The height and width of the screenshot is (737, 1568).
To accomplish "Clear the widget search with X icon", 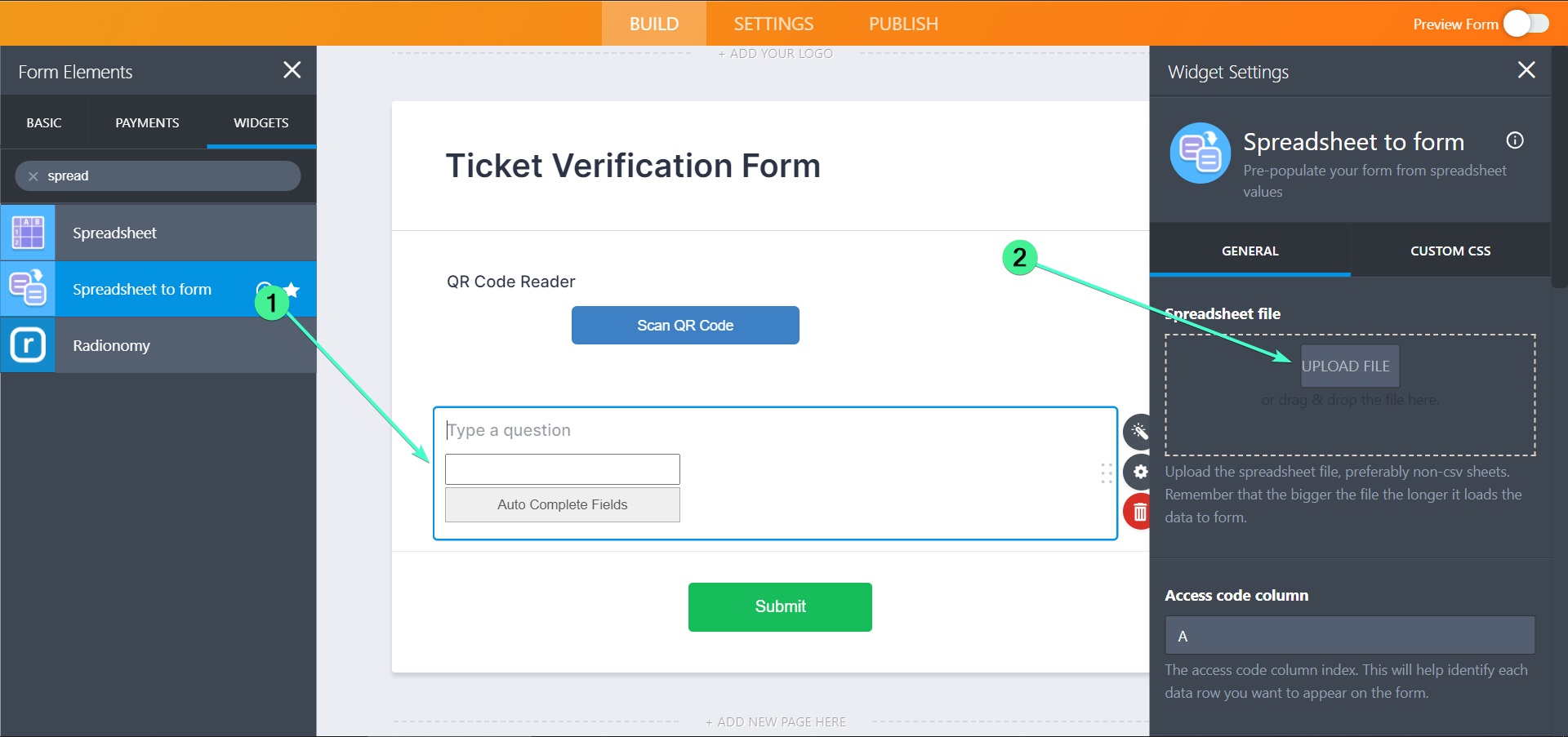I will tap(33, 176).
